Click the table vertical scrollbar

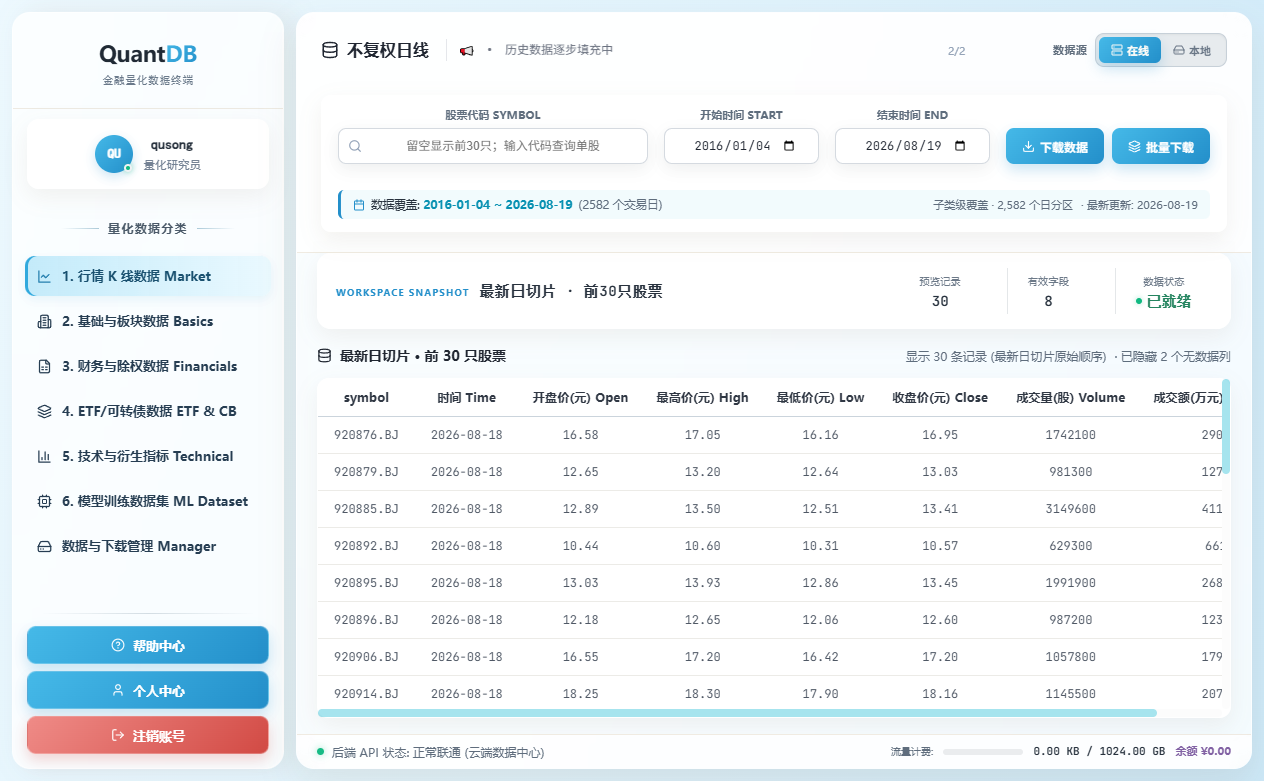coord(1226,427)
